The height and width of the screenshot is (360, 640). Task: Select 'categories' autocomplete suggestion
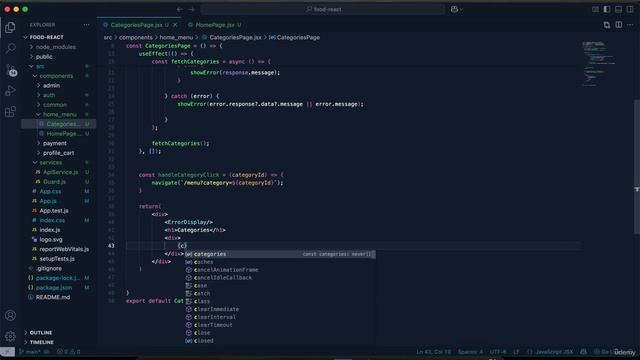pos(280,254)
